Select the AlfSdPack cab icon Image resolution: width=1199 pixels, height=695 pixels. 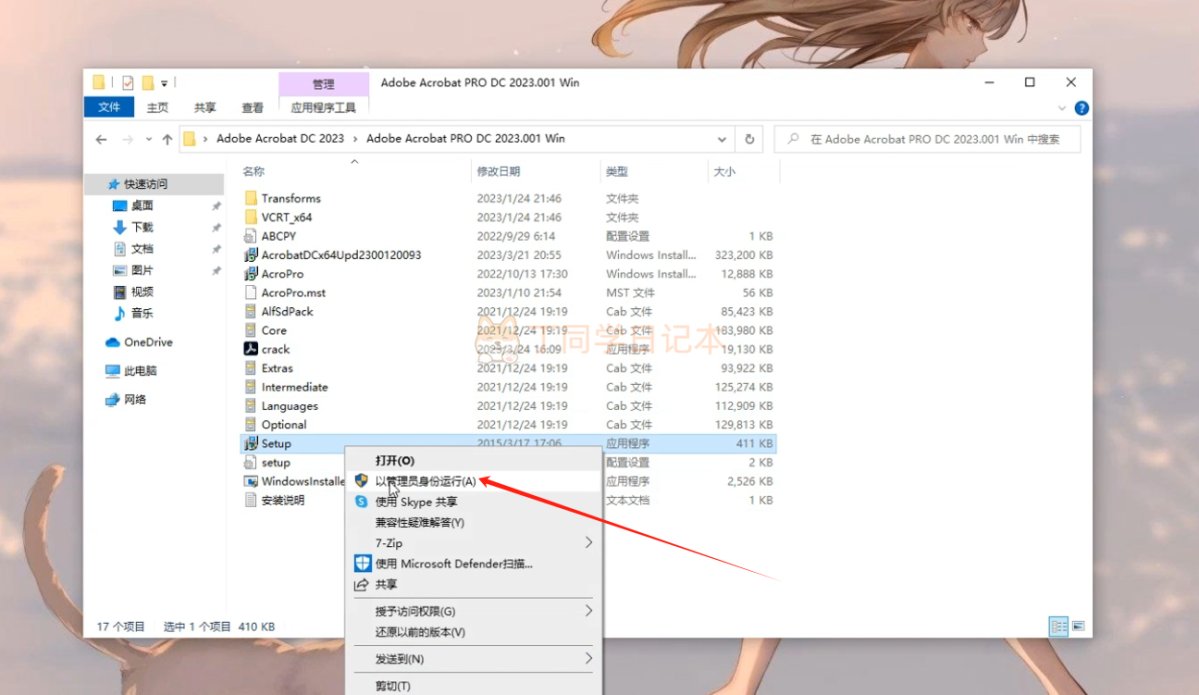[251, 311]
